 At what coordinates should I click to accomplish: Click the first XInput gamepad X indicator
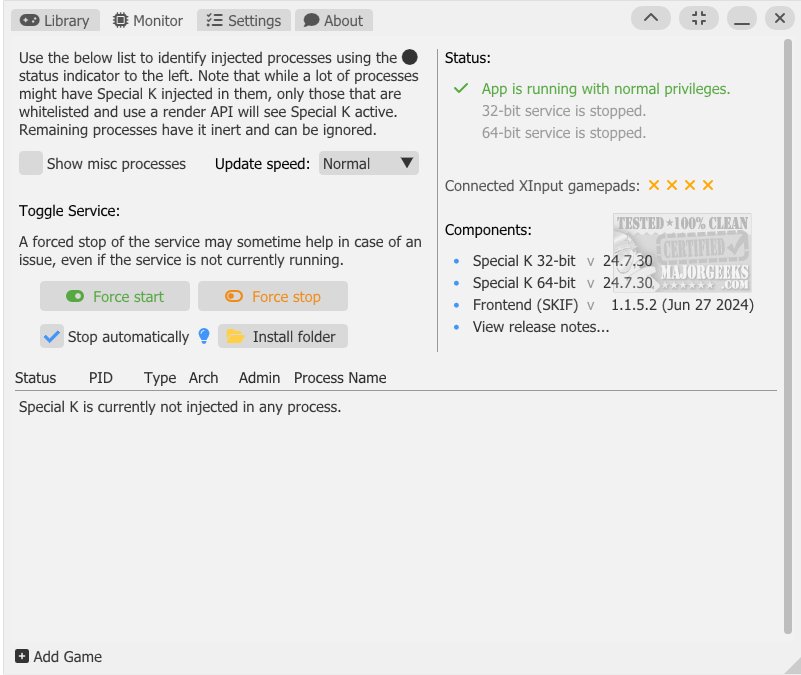(x=654, y=185)
